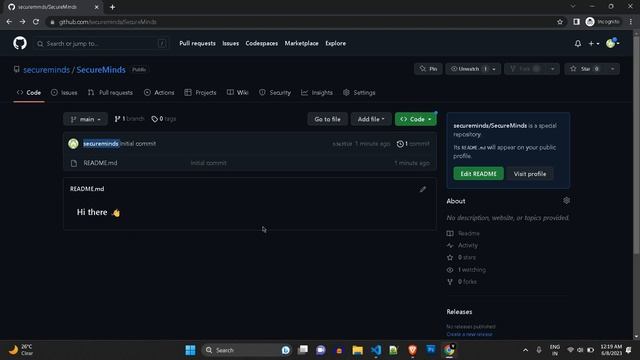This screenshot has width=640, height=360.
Task: Open a new browser tab
Action: coord(112,7)
